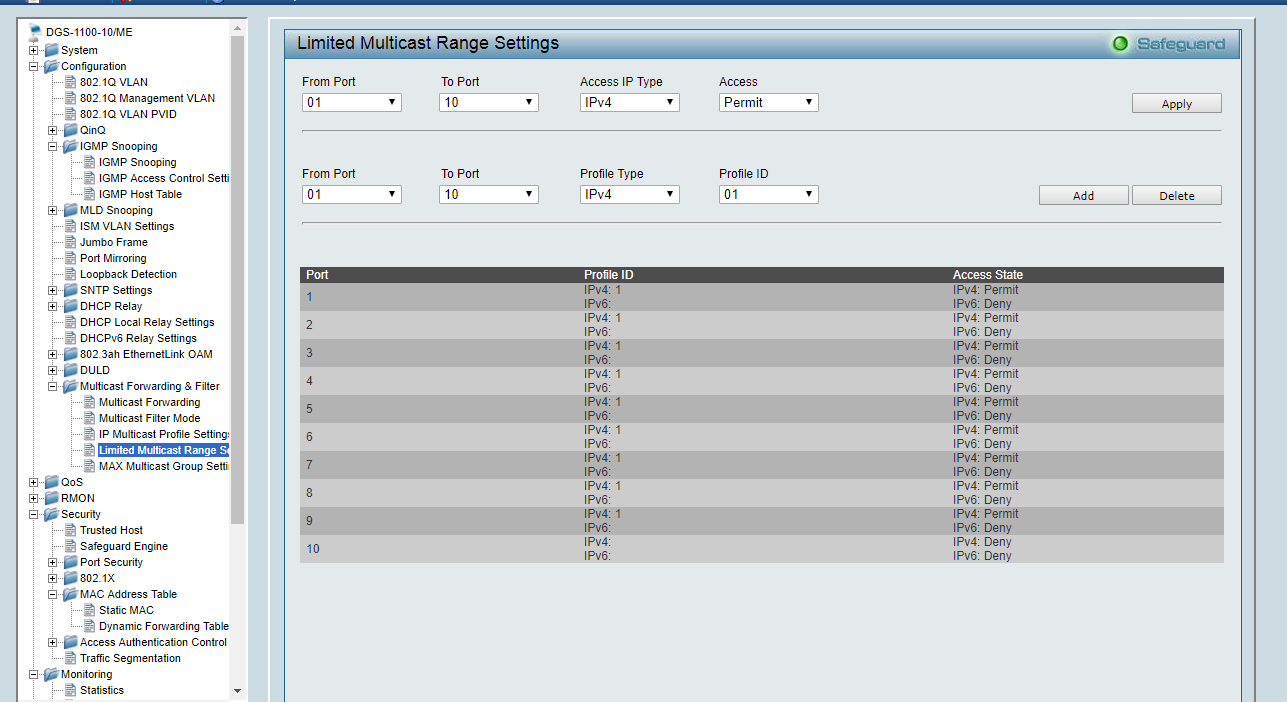Click the Jumbo Frame page icon
Viewport: 1287px width, 702px height.
pos(70,242)
